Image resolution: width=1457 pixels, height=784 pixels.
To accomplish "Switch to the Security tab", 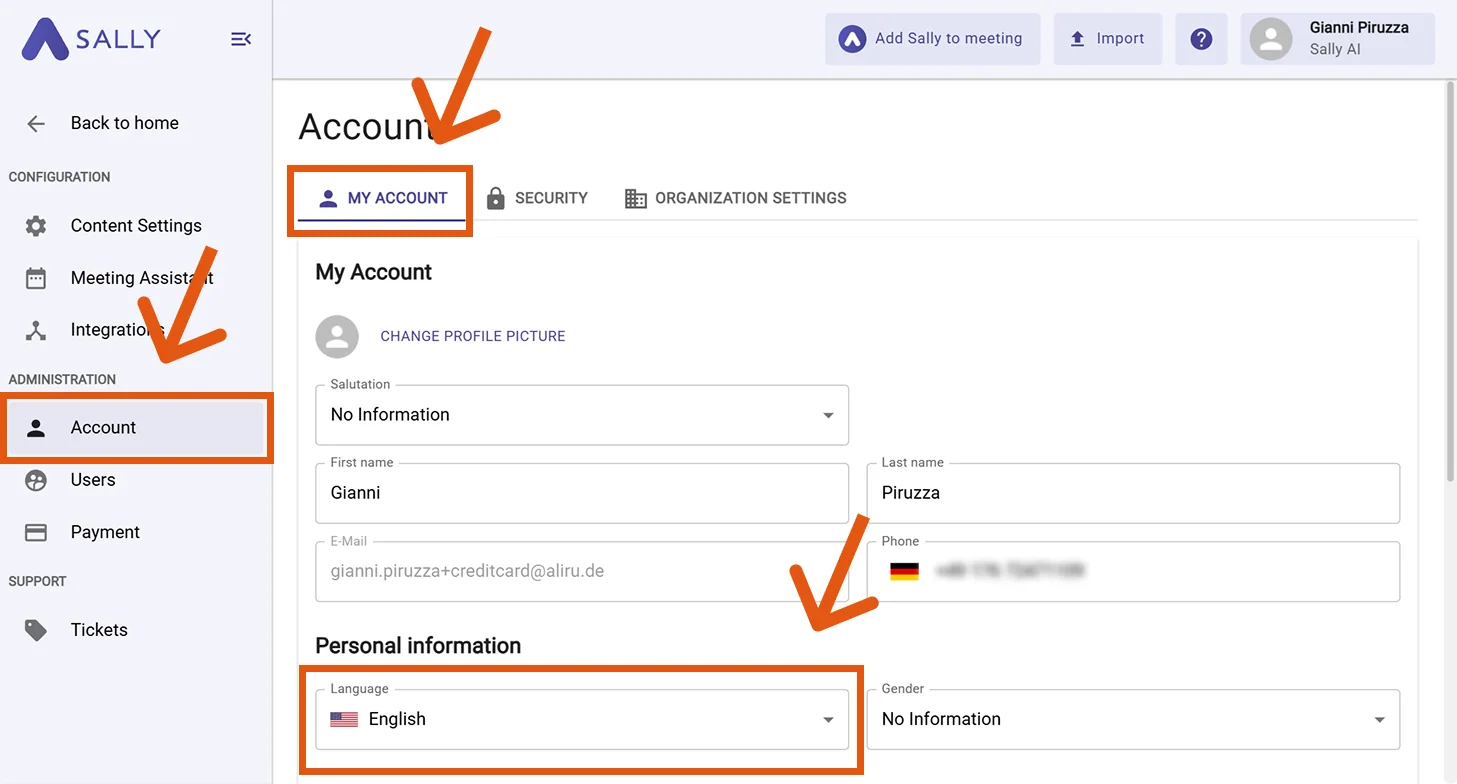I will [x=537, y=198].
